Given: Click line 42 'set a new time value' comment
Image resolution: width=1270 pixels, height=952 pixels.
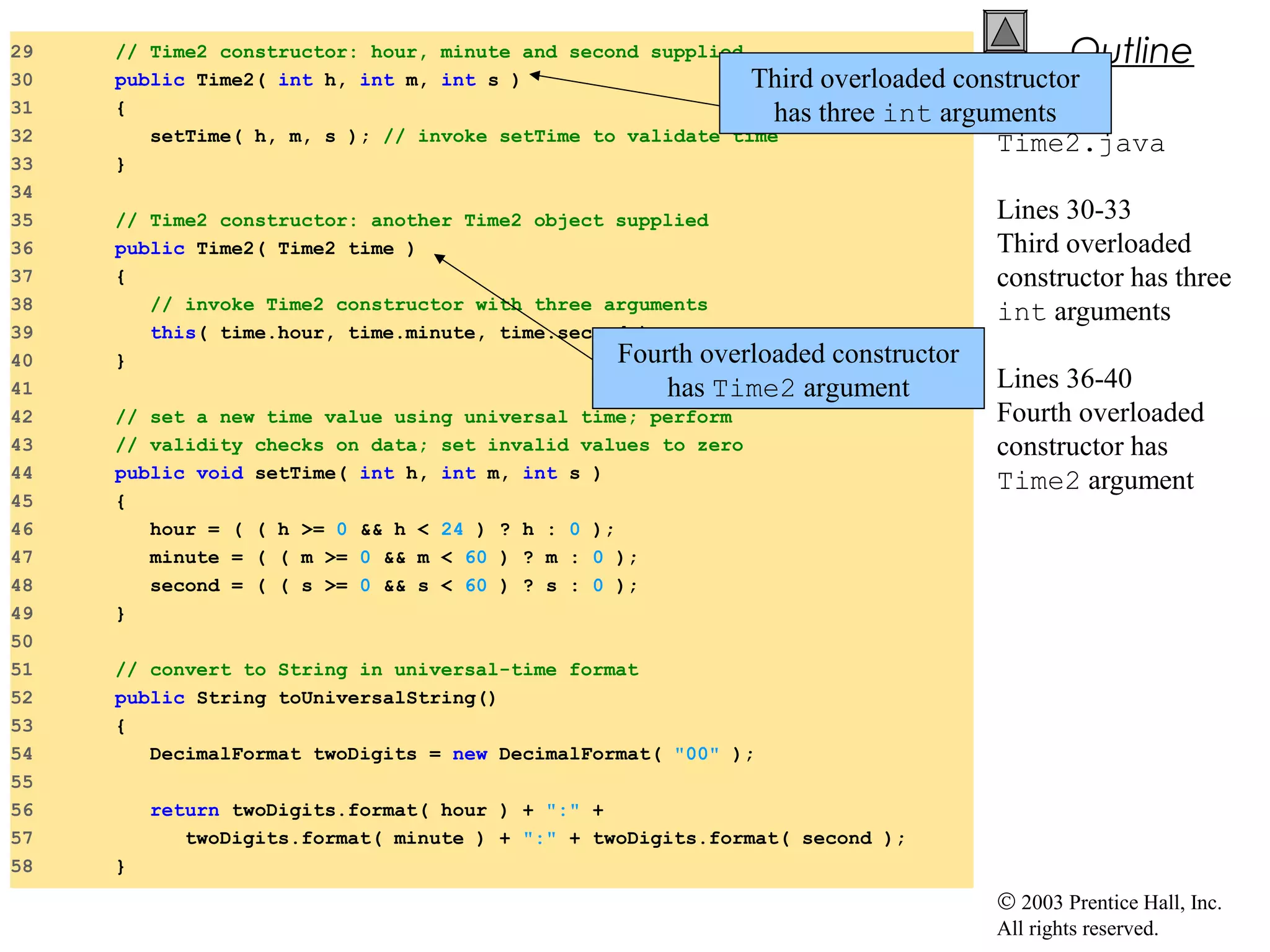Looking at the screenshot, I should click(424, 418).
